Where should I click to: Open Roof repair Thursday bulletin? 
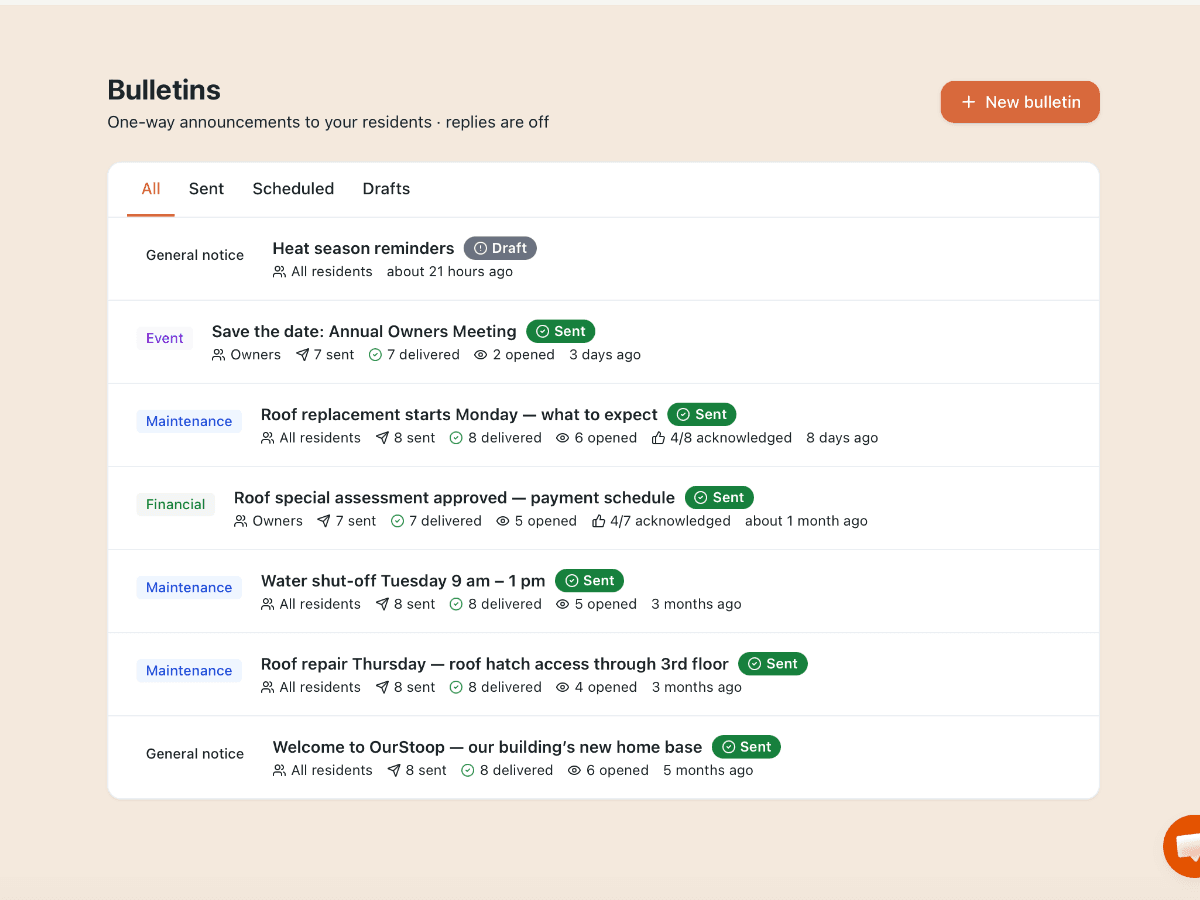495,663
